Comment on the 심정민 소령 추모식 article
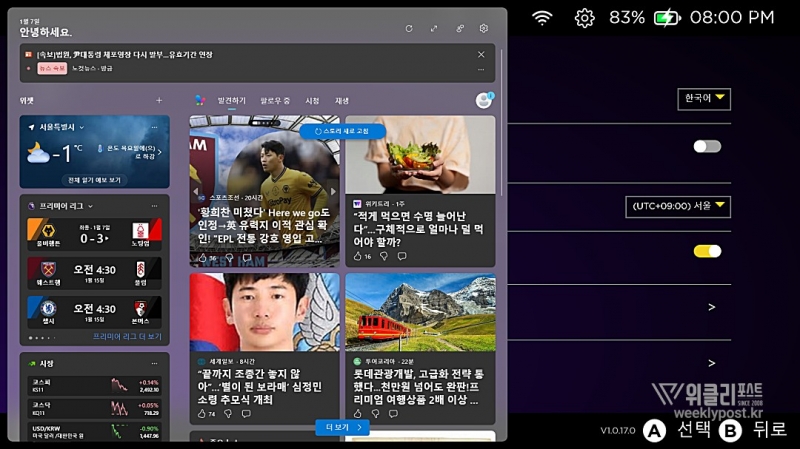 click(x=246, y=414)
